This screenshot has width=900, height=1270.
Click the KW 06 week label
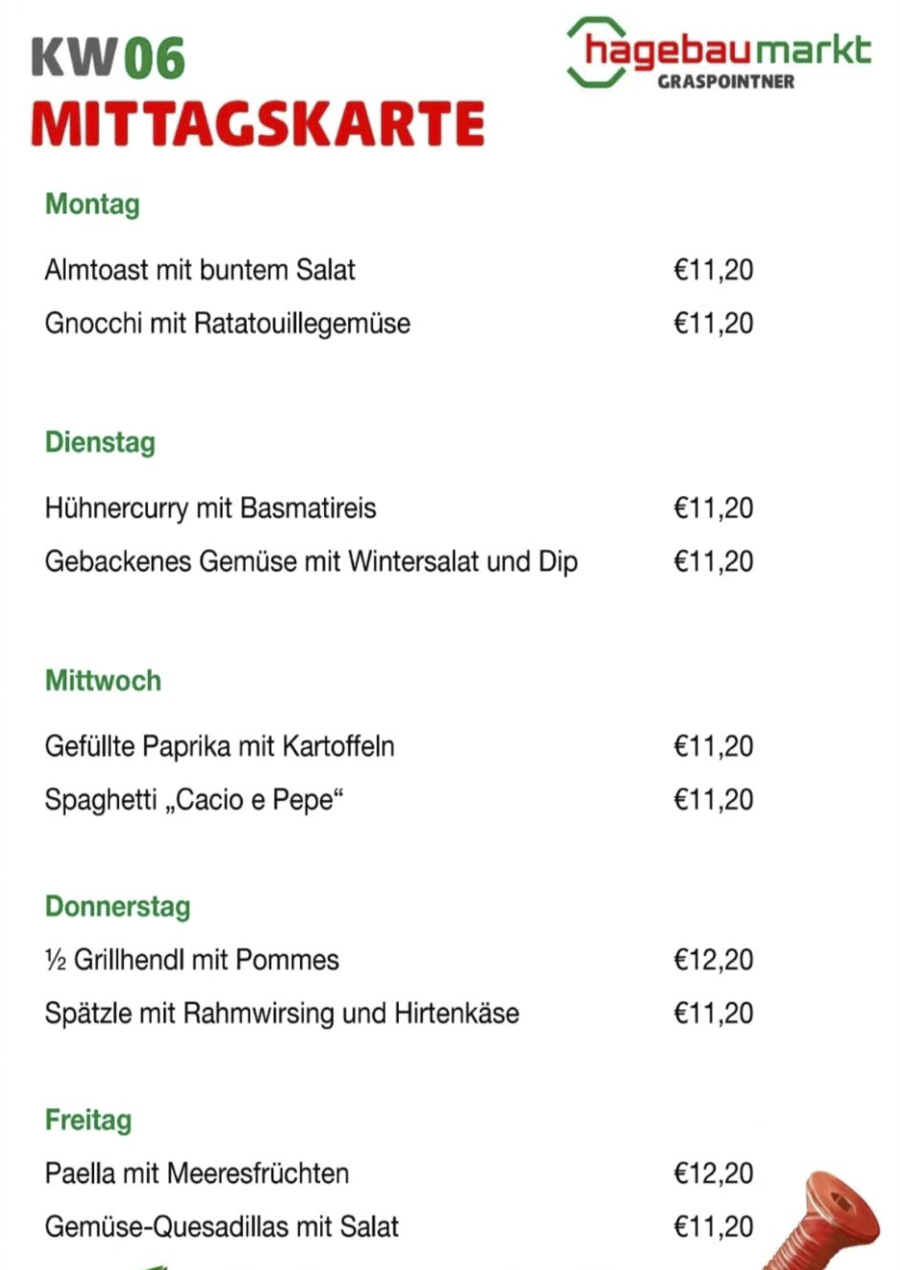[x=108, y=58]
